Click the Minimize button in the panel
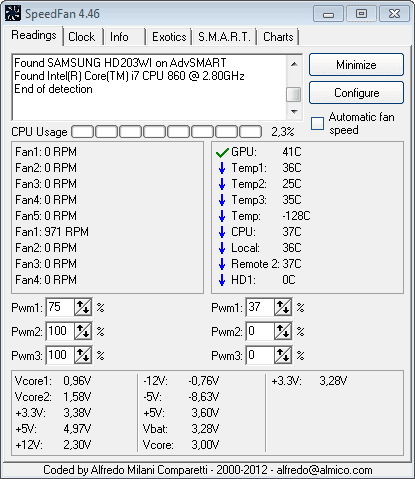This screenshot has height=479, width=415. [x=356, y=65]
